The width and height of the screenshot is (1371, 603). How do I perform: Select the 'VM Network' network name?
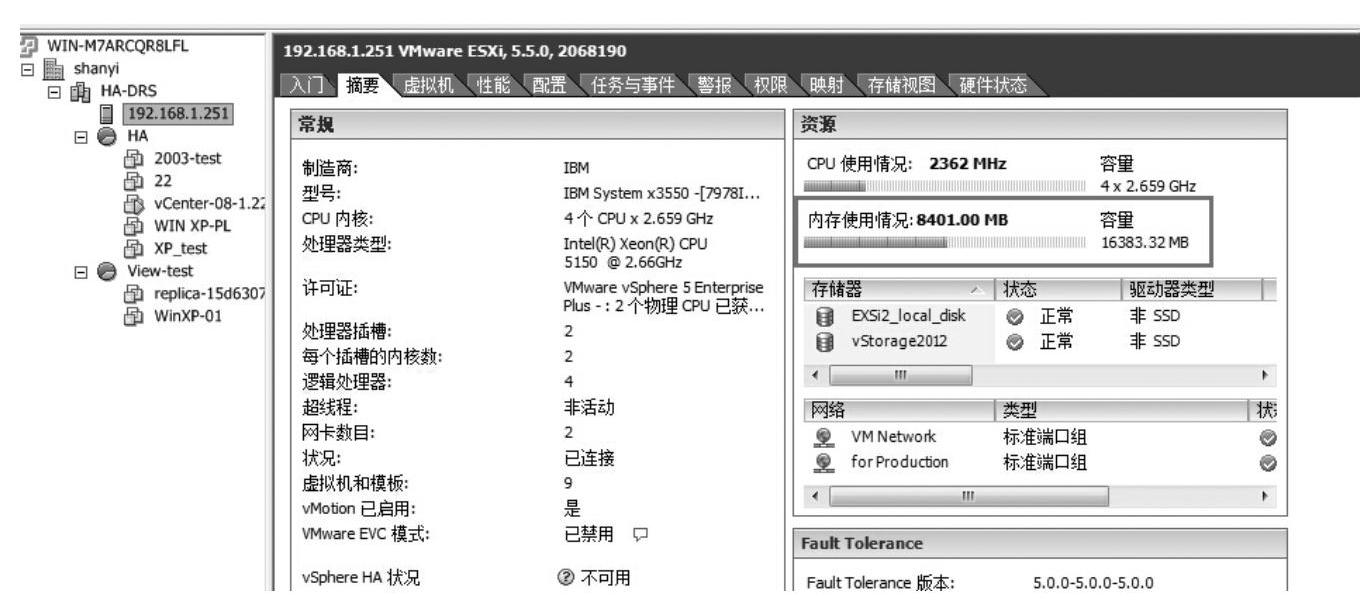point(893,437)
